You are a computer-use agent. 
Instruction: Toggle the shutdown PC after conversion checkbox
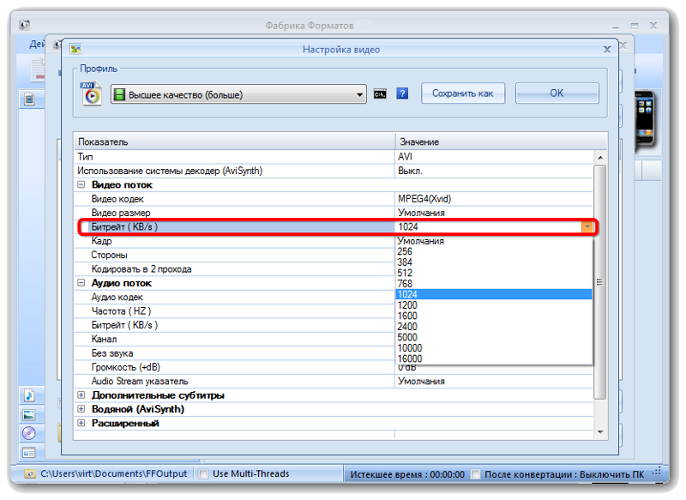click(475, 474)
